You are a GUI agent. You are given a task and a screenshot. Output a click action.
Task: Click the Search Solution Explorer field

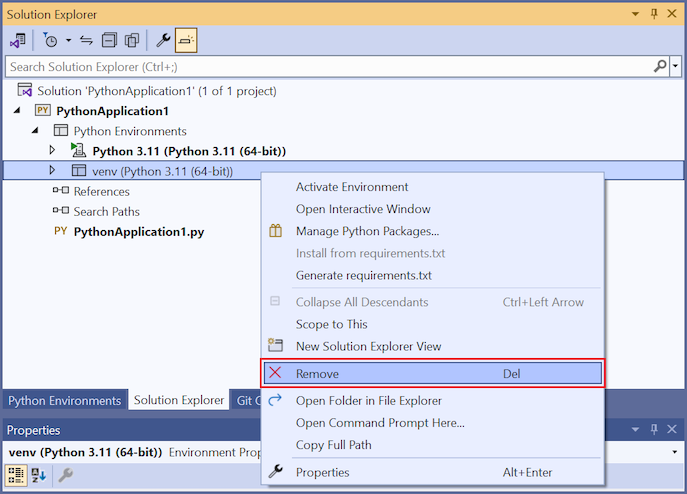pyautogui.click(x=328, y=66)
